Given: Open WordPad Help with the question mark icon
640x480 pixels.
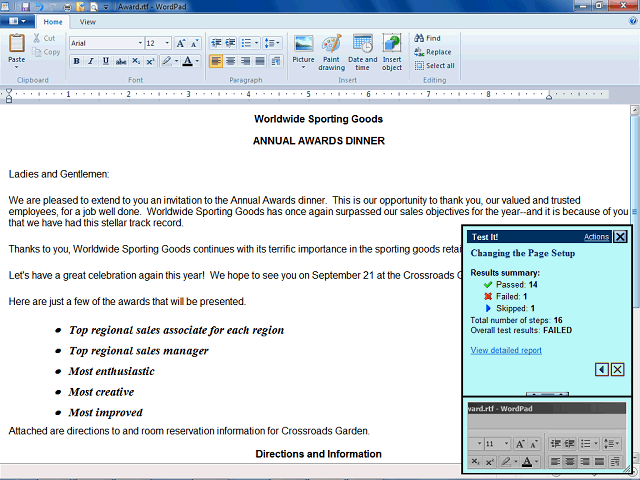Looking at the screenshot, I should (633, 22).
